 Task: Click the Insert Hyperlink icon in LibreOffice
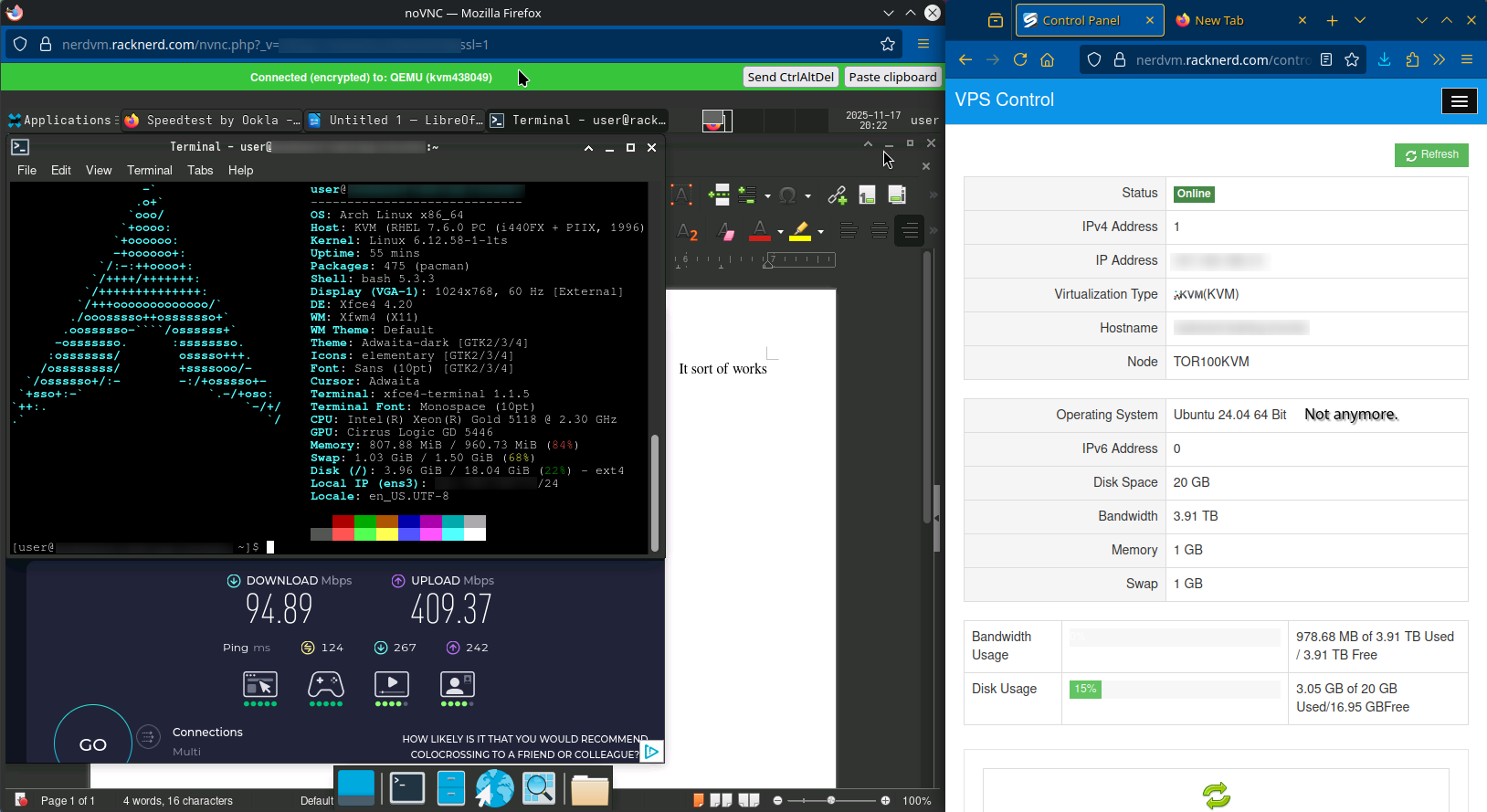(837, 195)
